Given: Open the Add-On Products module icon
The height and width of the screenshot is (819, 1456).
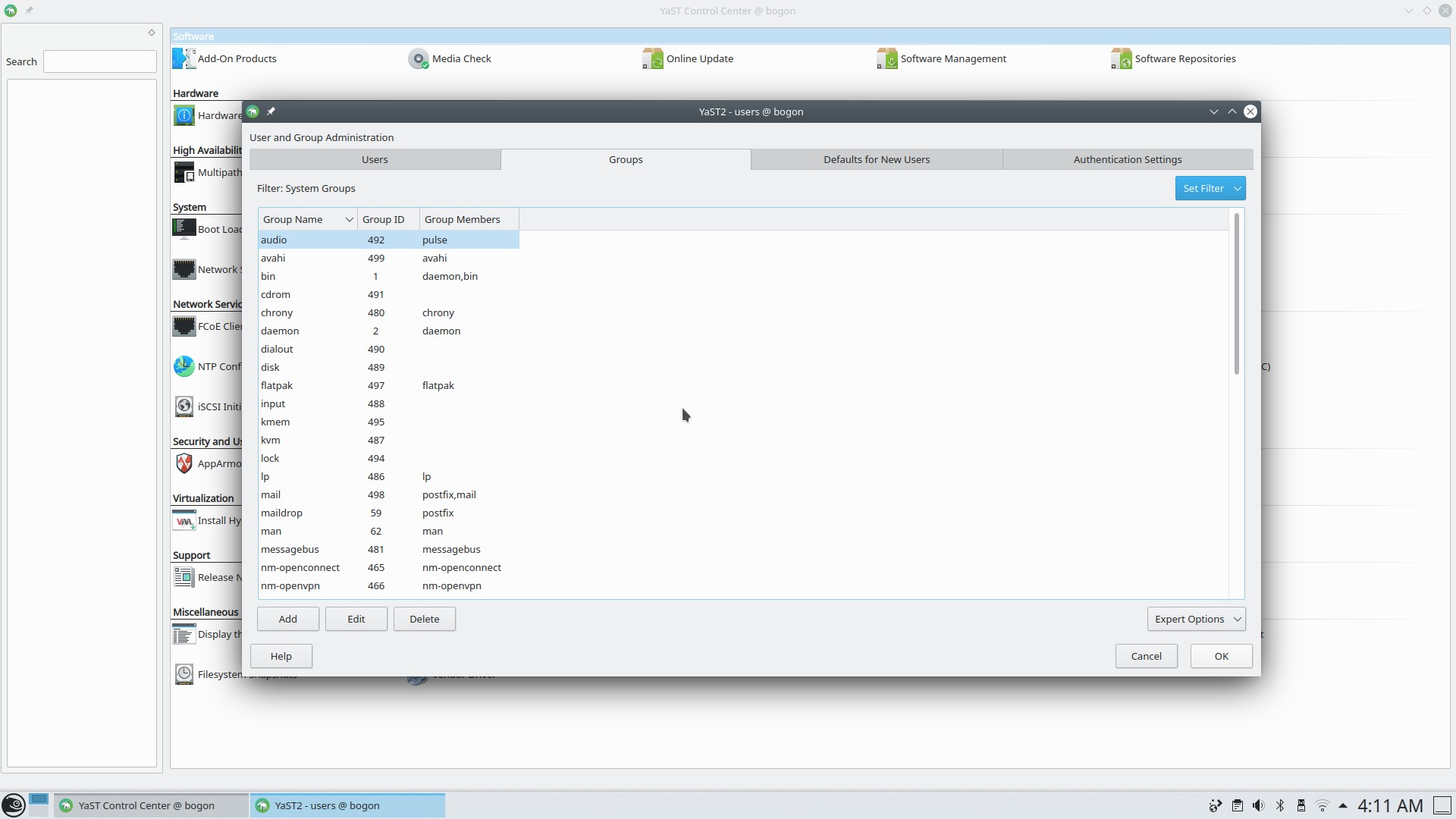Looking at the screenshot, I should [184, 58].
